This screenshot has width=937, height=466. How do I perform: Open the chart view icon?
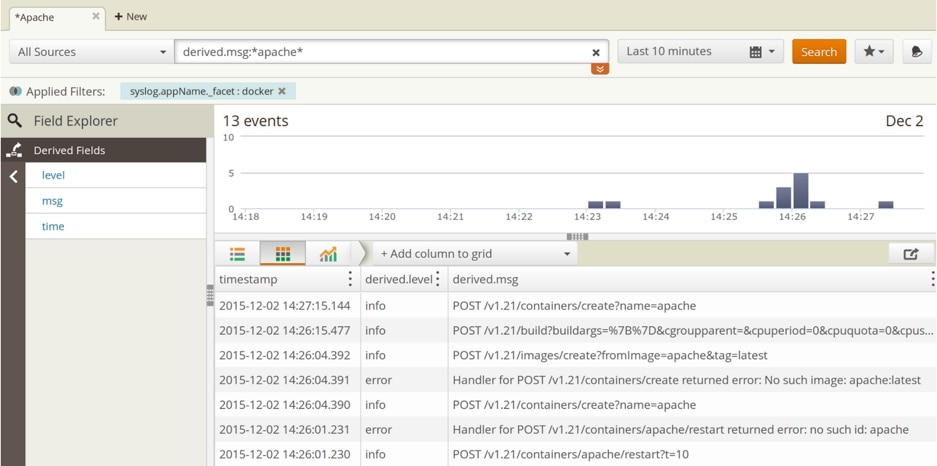pos(328,255)
